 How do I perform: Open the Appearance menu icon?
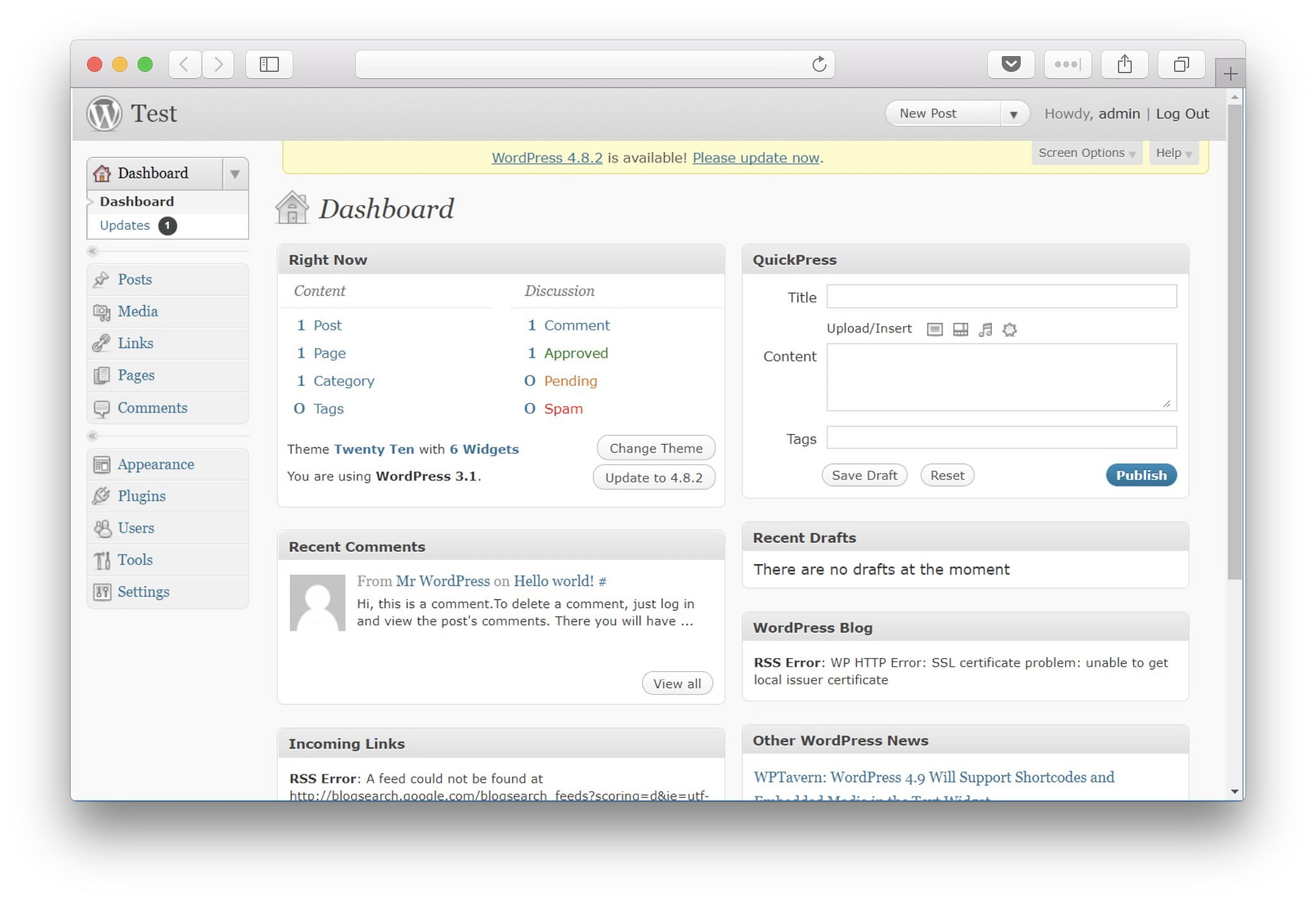point(101,465)
